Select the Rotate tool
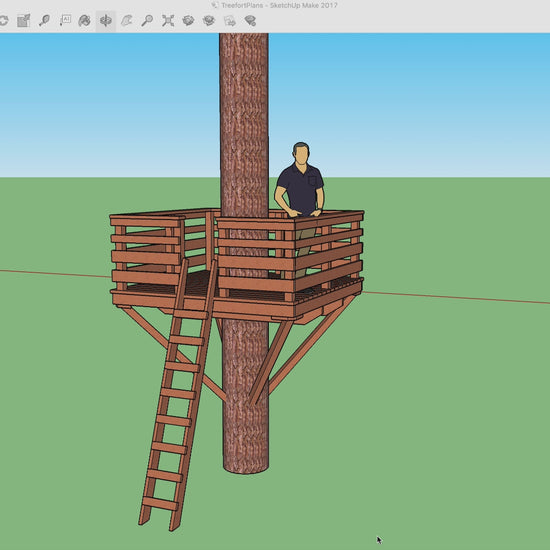This screenshot has width=550, height=550. pos(3,20)
